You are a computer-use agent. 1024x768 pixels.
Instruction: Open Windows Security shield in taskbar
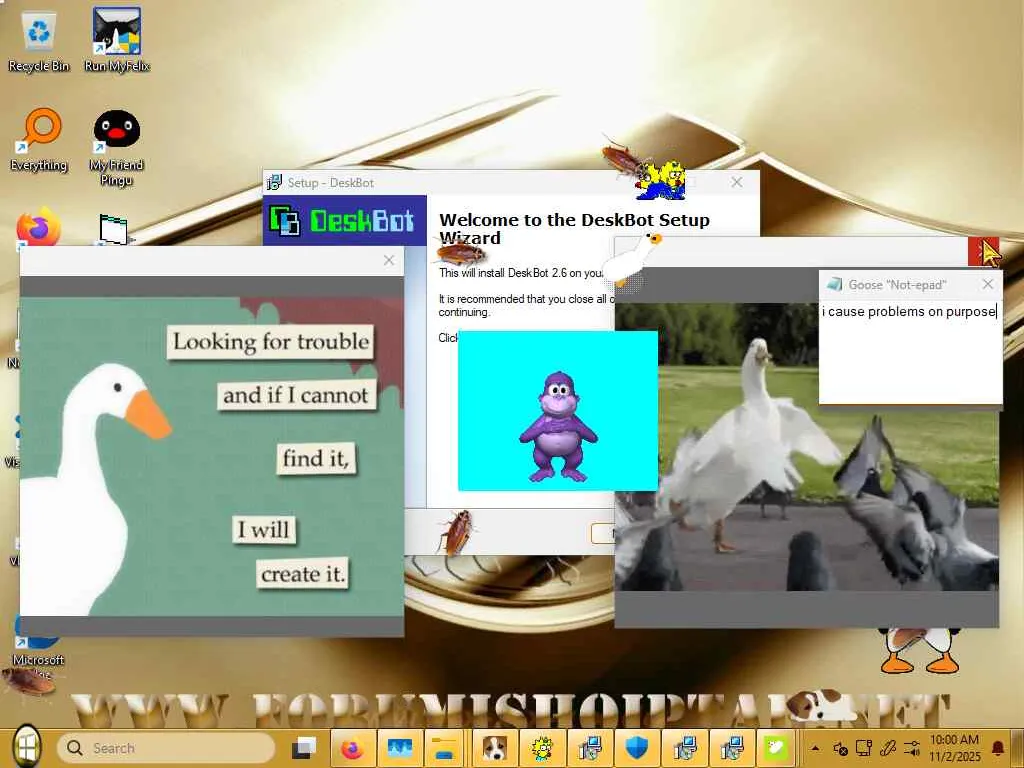(x=637, y=748)
